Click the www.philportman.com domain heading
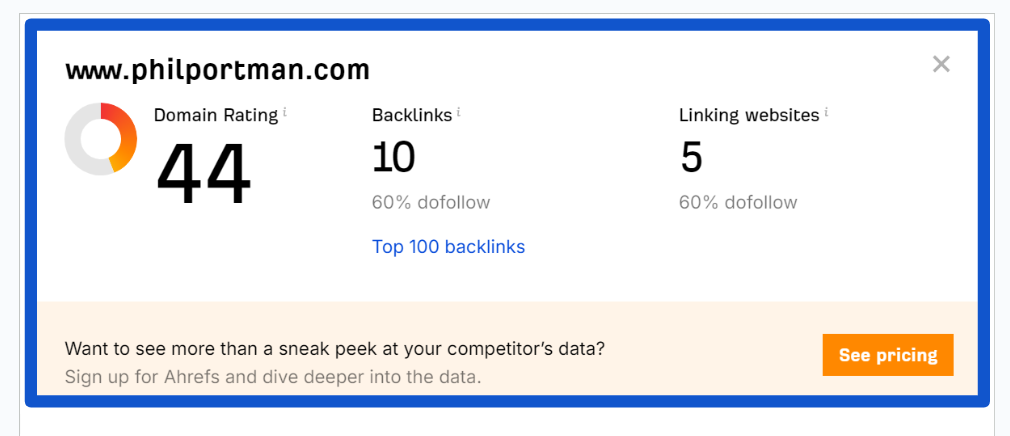1010x436 pixels. coord(217,70)
